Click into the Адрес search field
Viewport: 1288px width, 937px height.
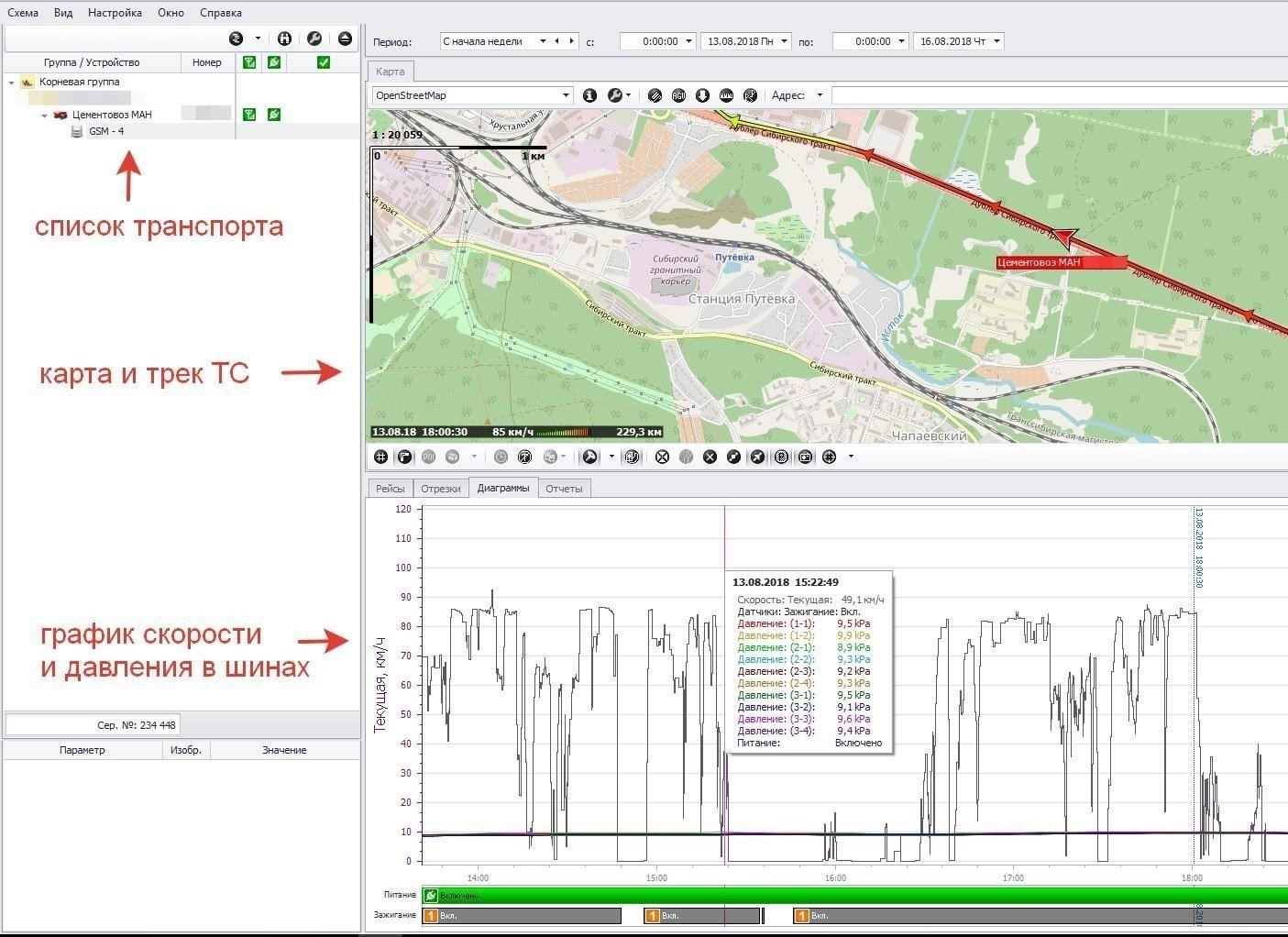pos(1059,95)
